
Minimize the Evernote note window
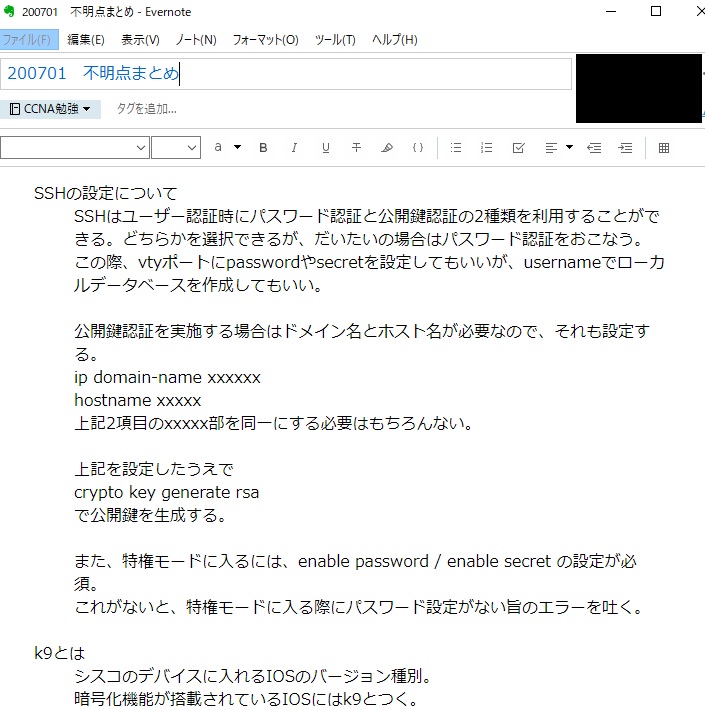click(611, 11)
